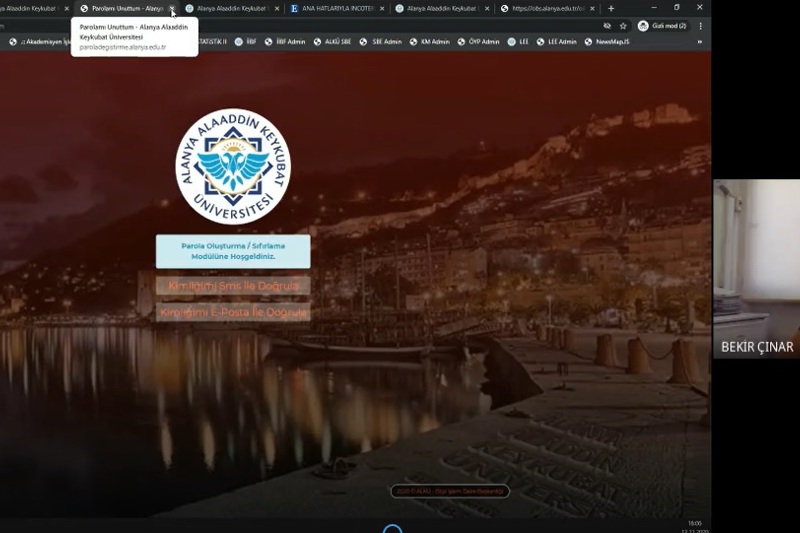Open the NewsMapJS bookmark
800x533 pixels.
tap(607, 42)
